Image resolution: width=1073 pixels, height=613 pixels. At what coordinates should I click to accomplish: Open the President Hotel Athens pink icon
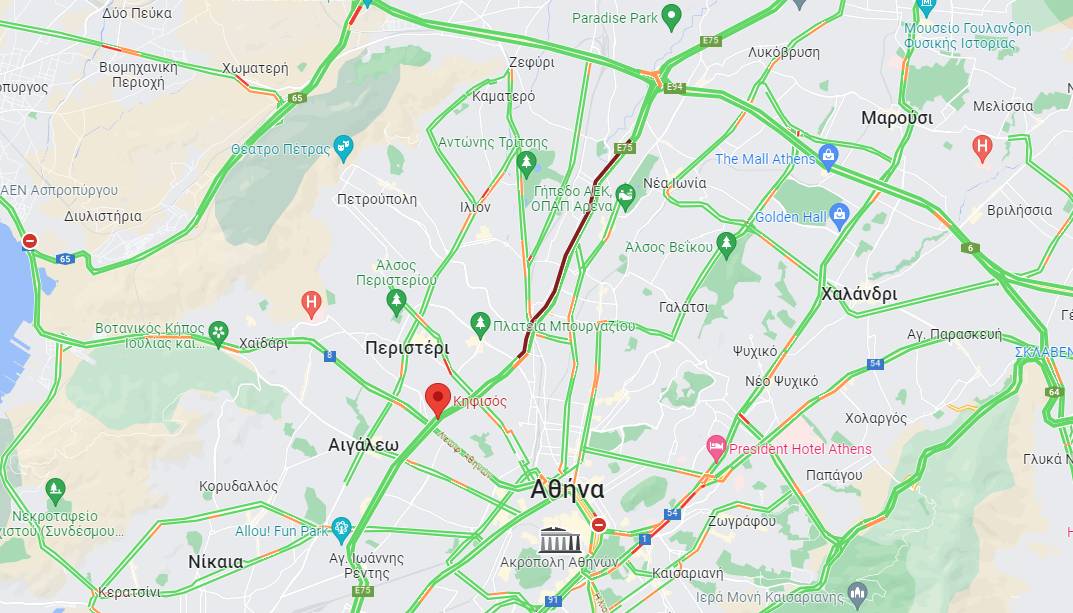point(716,448)
